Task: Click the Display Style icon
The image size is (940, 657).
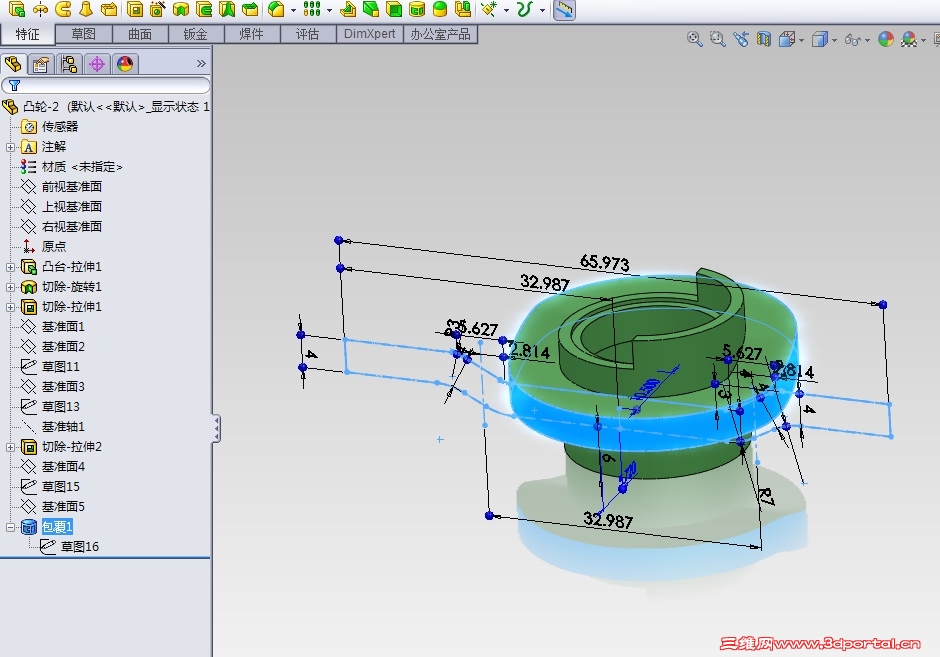Action: click(820, 40)
